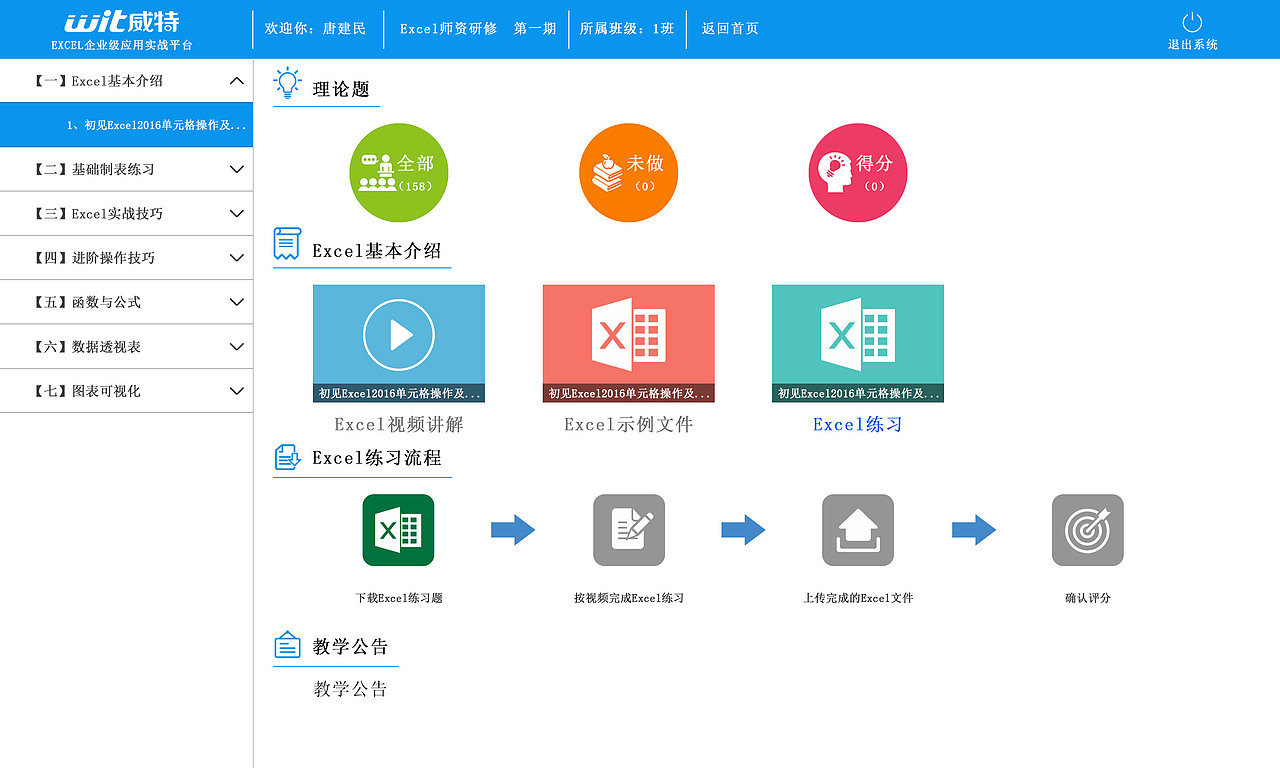This screenshot has height=768, width=1280.
Task: Click the 教学公告 announcement icon
Action: 287,645
